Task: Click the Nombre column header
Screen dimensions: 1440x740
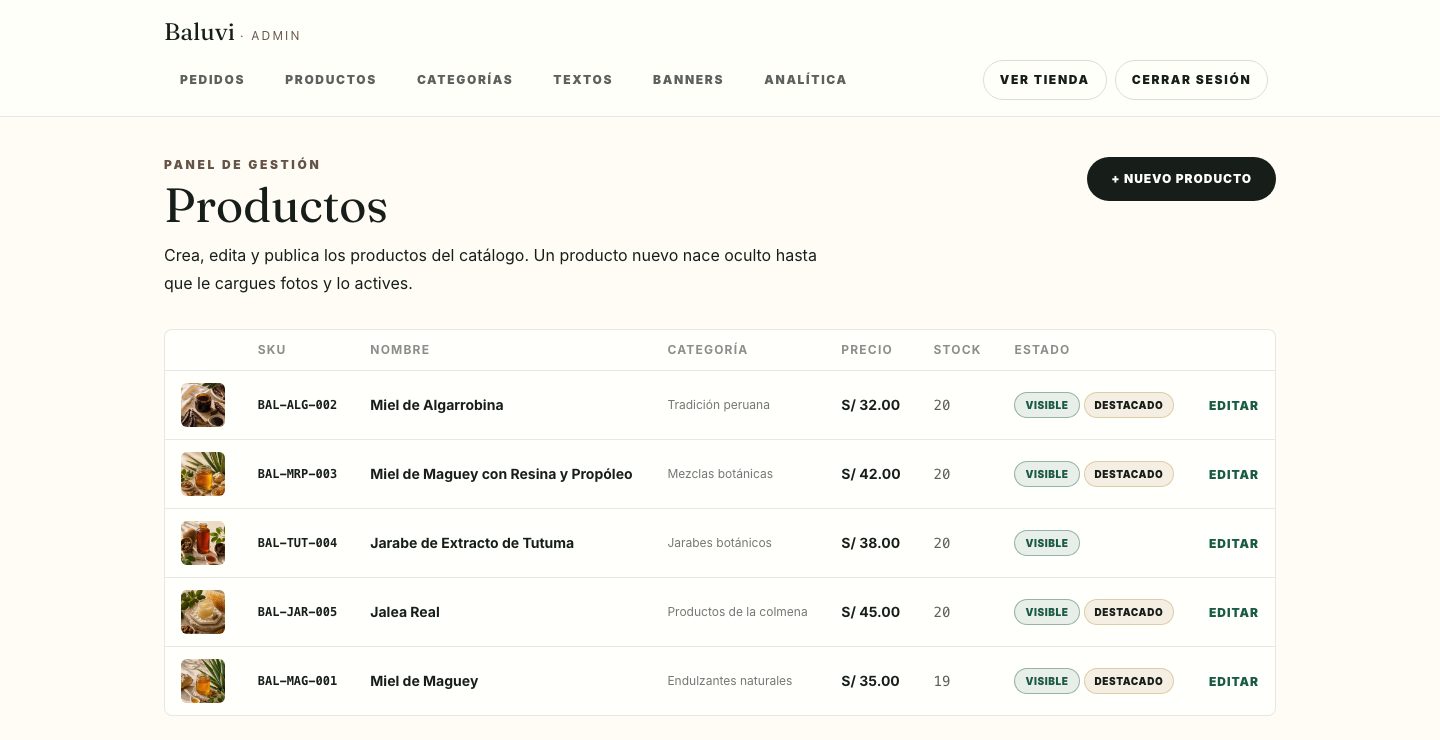Action: click(x=400, y=350)
